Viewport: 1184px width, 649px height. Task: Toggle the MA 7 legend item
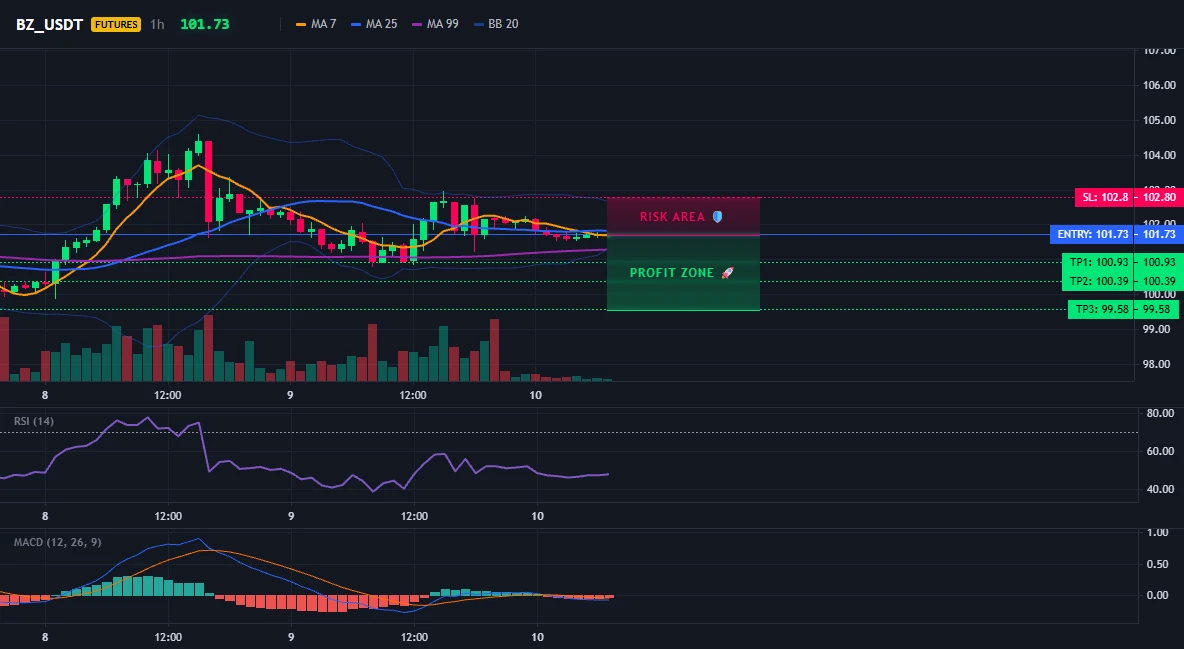[316, 24]
